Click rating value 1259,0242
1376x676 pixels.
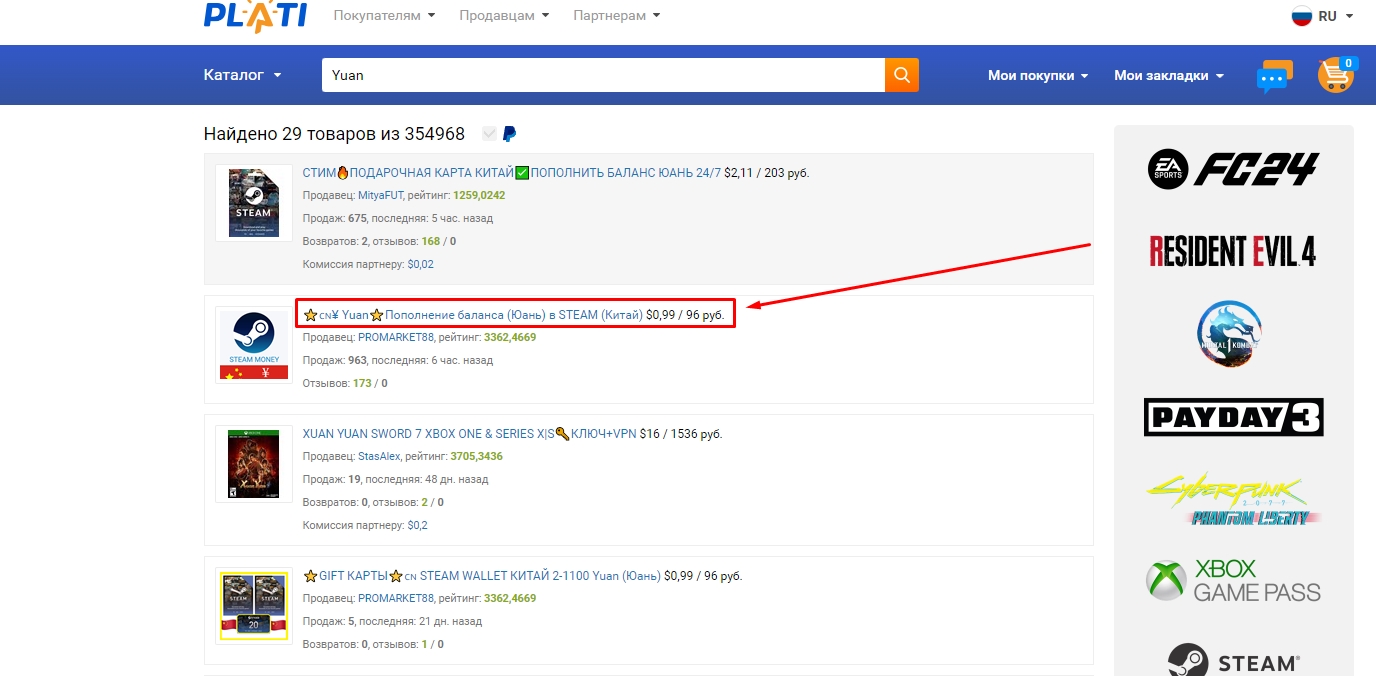(479, 196)
